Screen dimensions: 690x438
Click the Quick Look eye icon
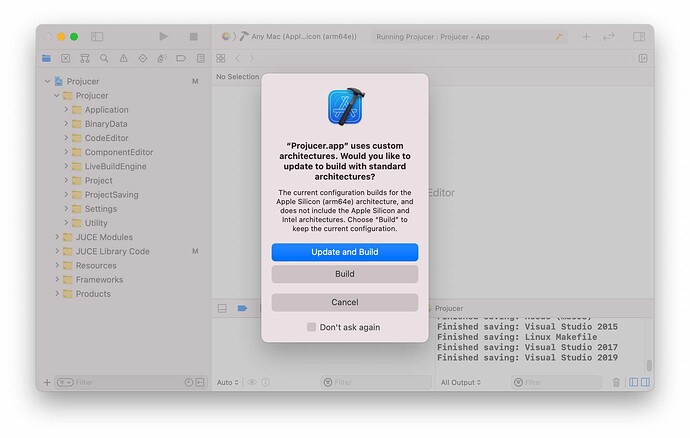point(252,382)
